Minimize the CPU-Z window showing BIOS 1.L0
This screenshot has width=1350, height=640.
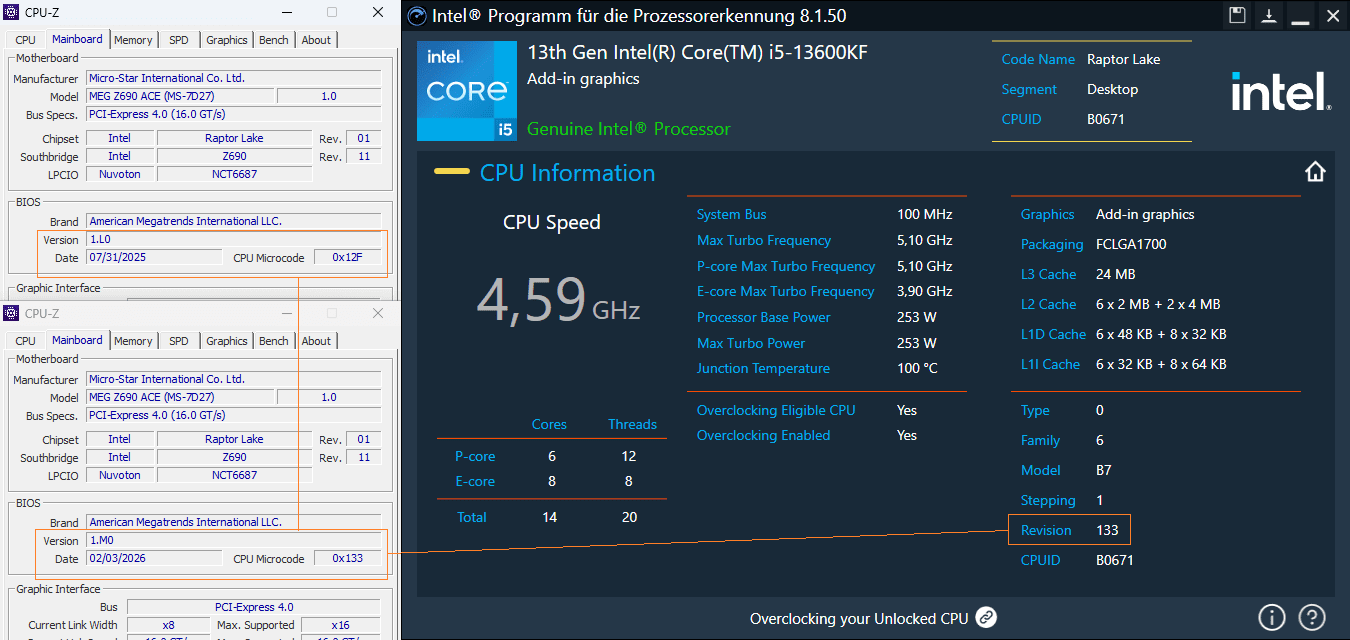coord(286,12)
